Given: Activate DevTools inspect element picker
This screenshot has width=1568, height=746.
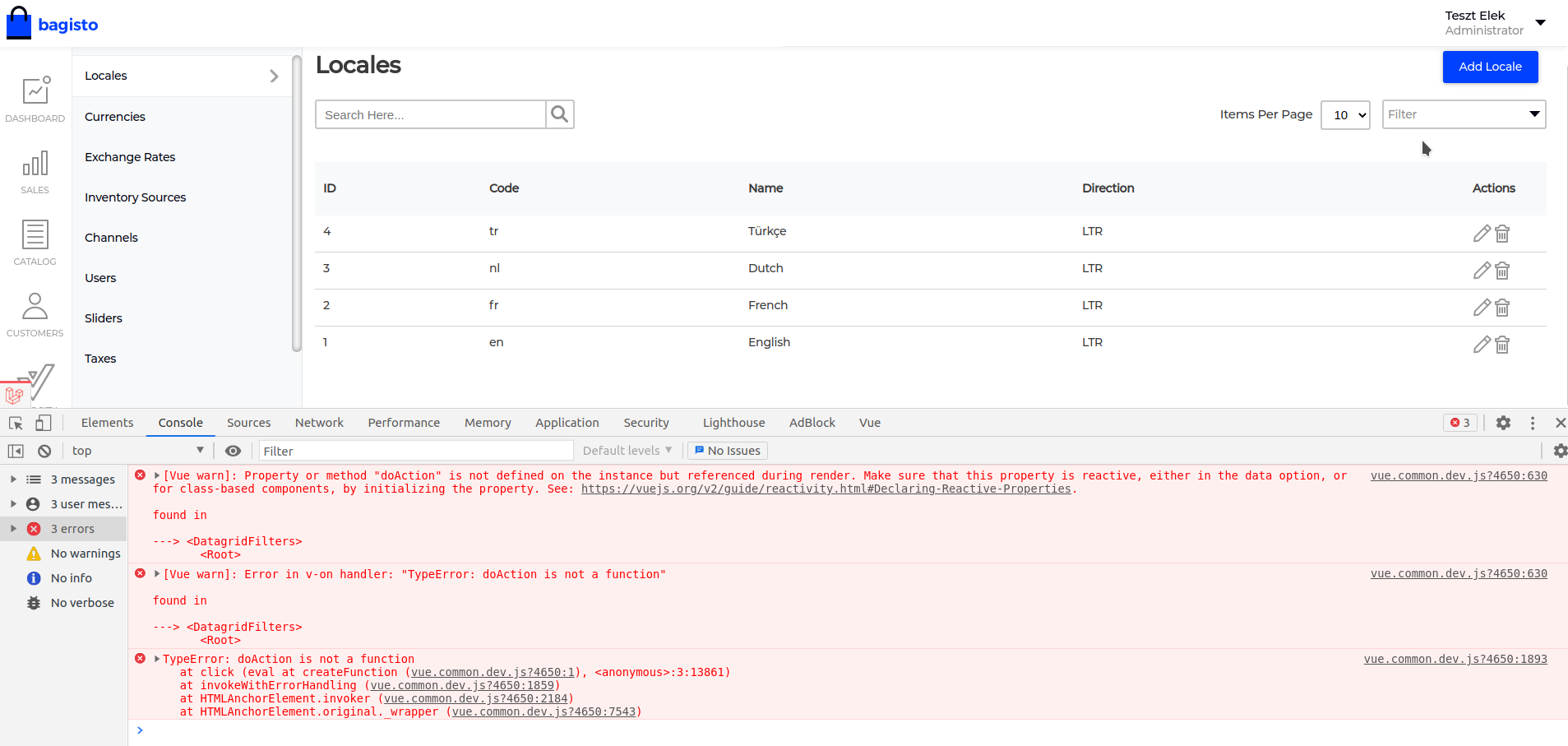Looking at the screenshot, I should [16, 423].
